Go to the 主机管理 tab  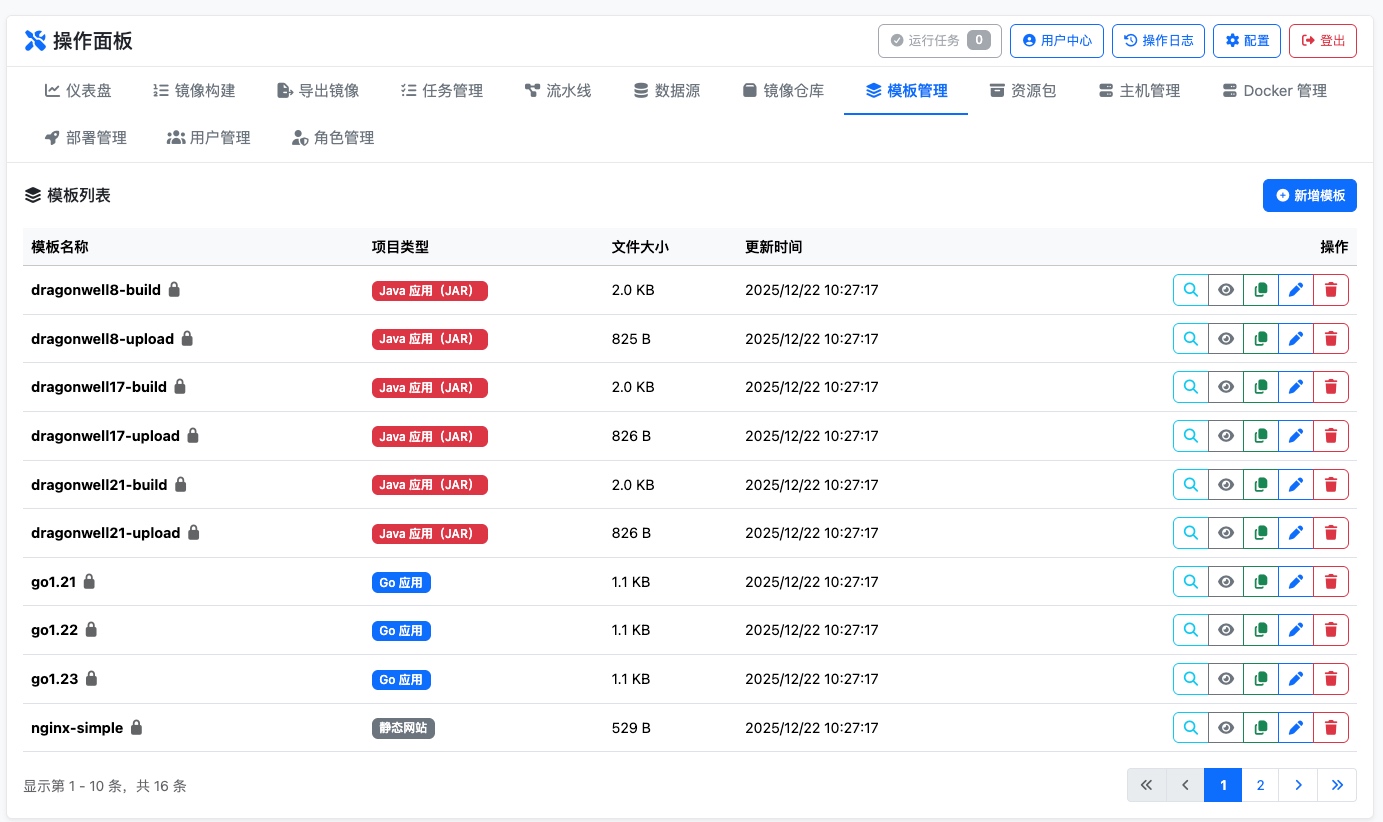tap(1139, 91)
